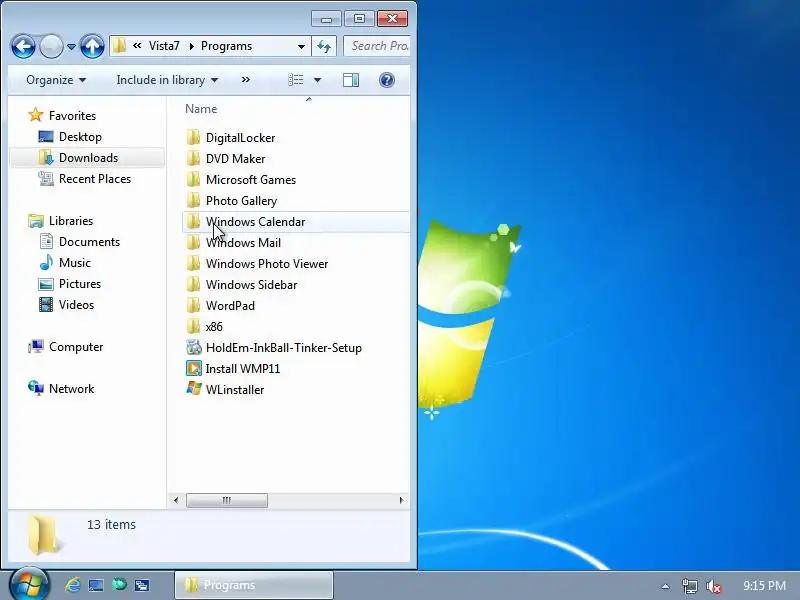Select the WLinstaller file icon
800x600 pixels.
click(x=194, y=389)
